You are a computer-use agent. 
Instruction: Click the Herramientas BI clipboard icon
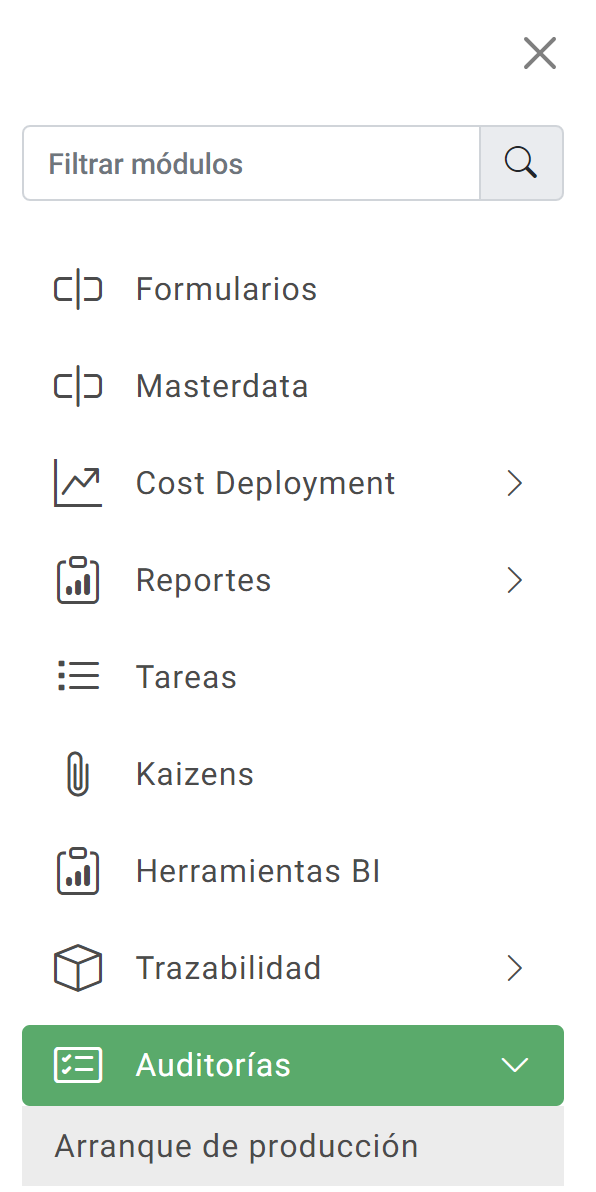point(78,871)
